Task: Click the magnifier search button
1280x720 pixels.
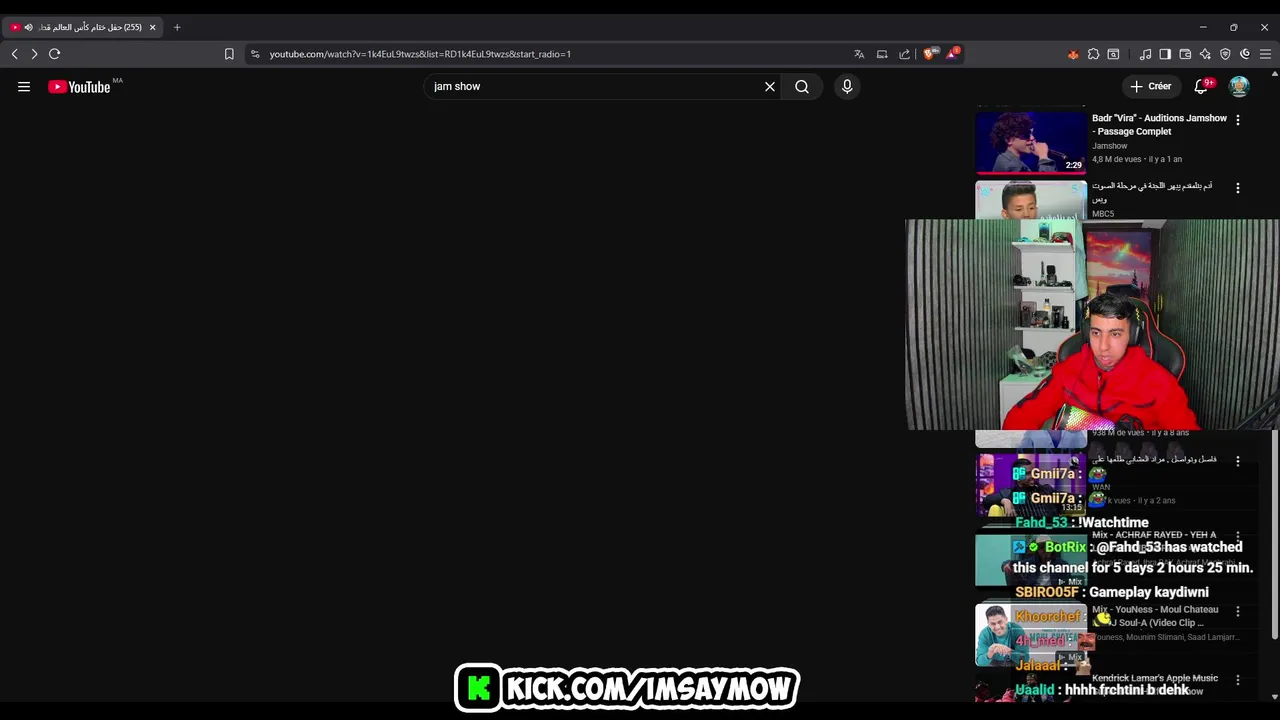Action: pos(802,87)
